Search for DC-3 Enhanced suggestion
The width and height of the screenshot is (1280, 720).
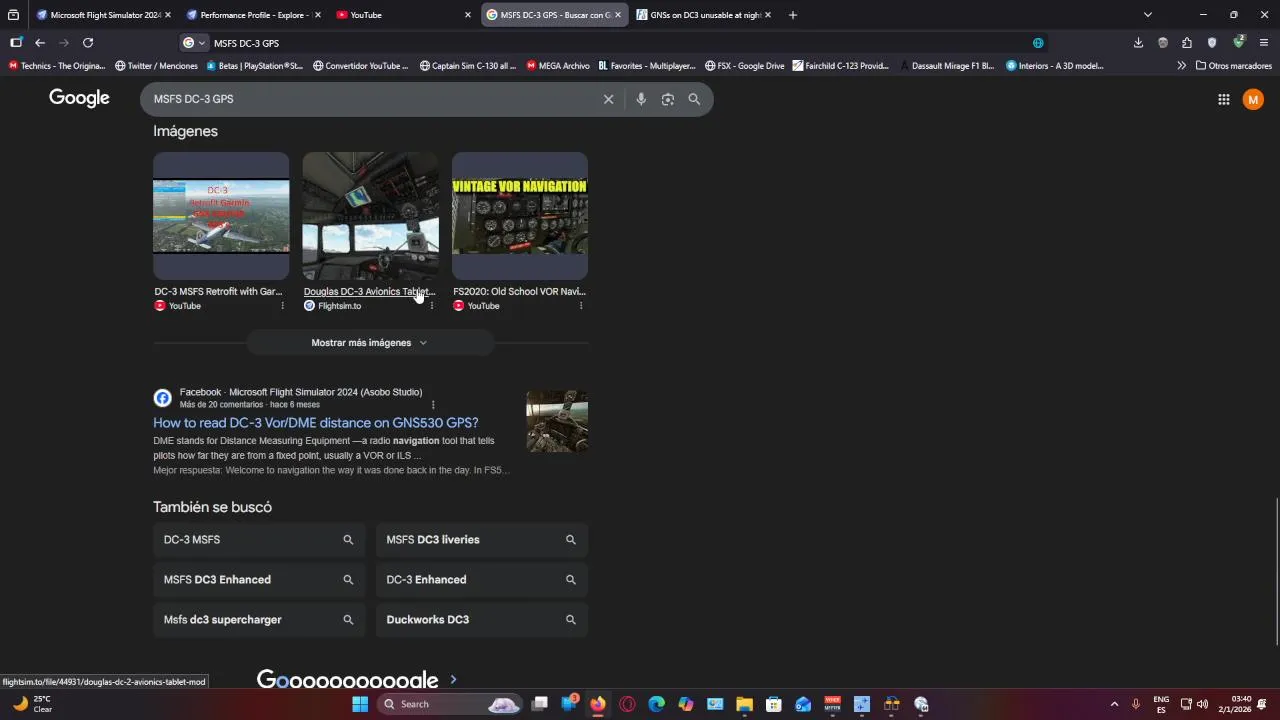482,579
